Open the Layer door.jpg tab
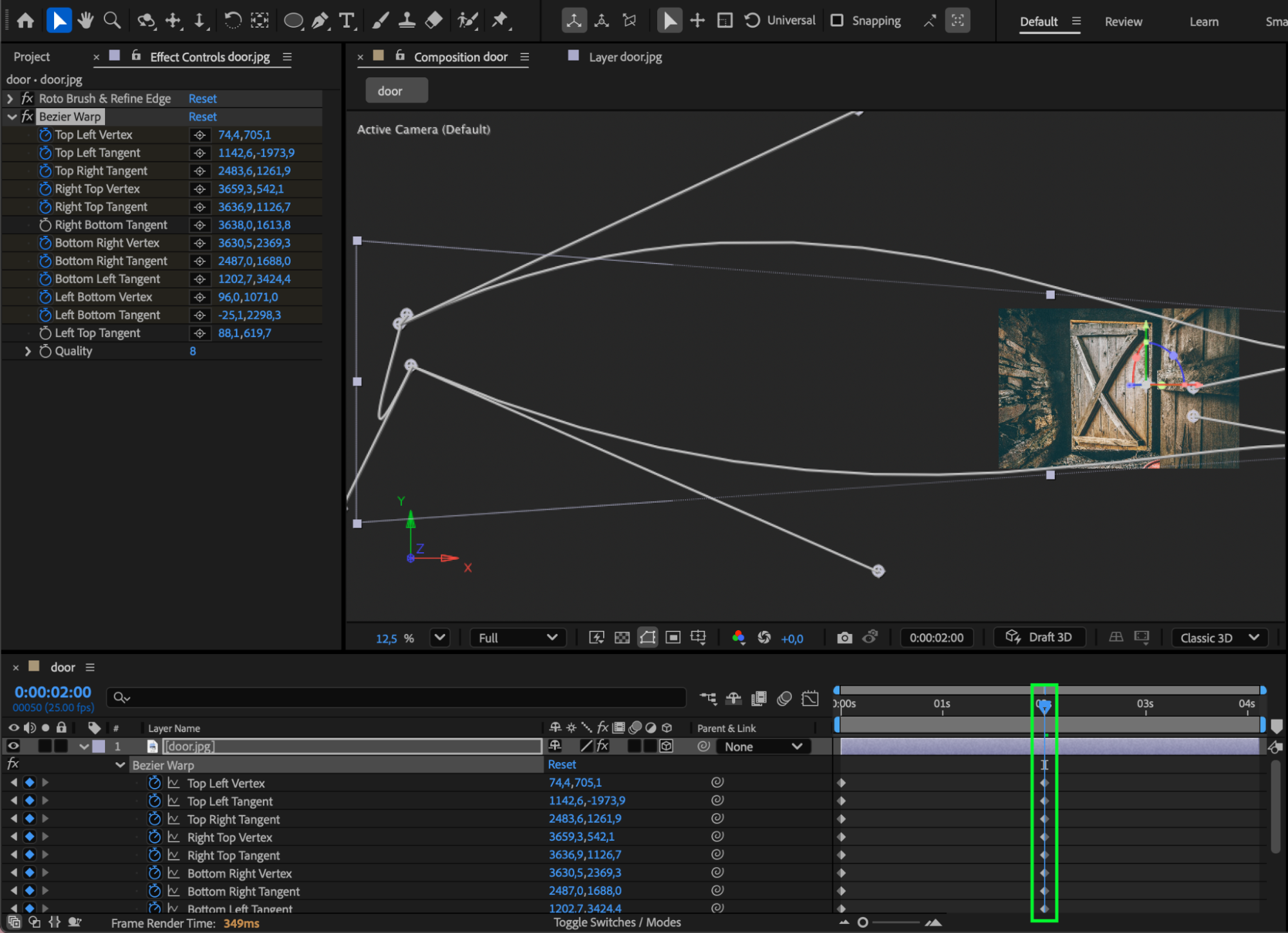Image resolution: width=1288 pixels, height=933 pixels. (x=624, y=57)
